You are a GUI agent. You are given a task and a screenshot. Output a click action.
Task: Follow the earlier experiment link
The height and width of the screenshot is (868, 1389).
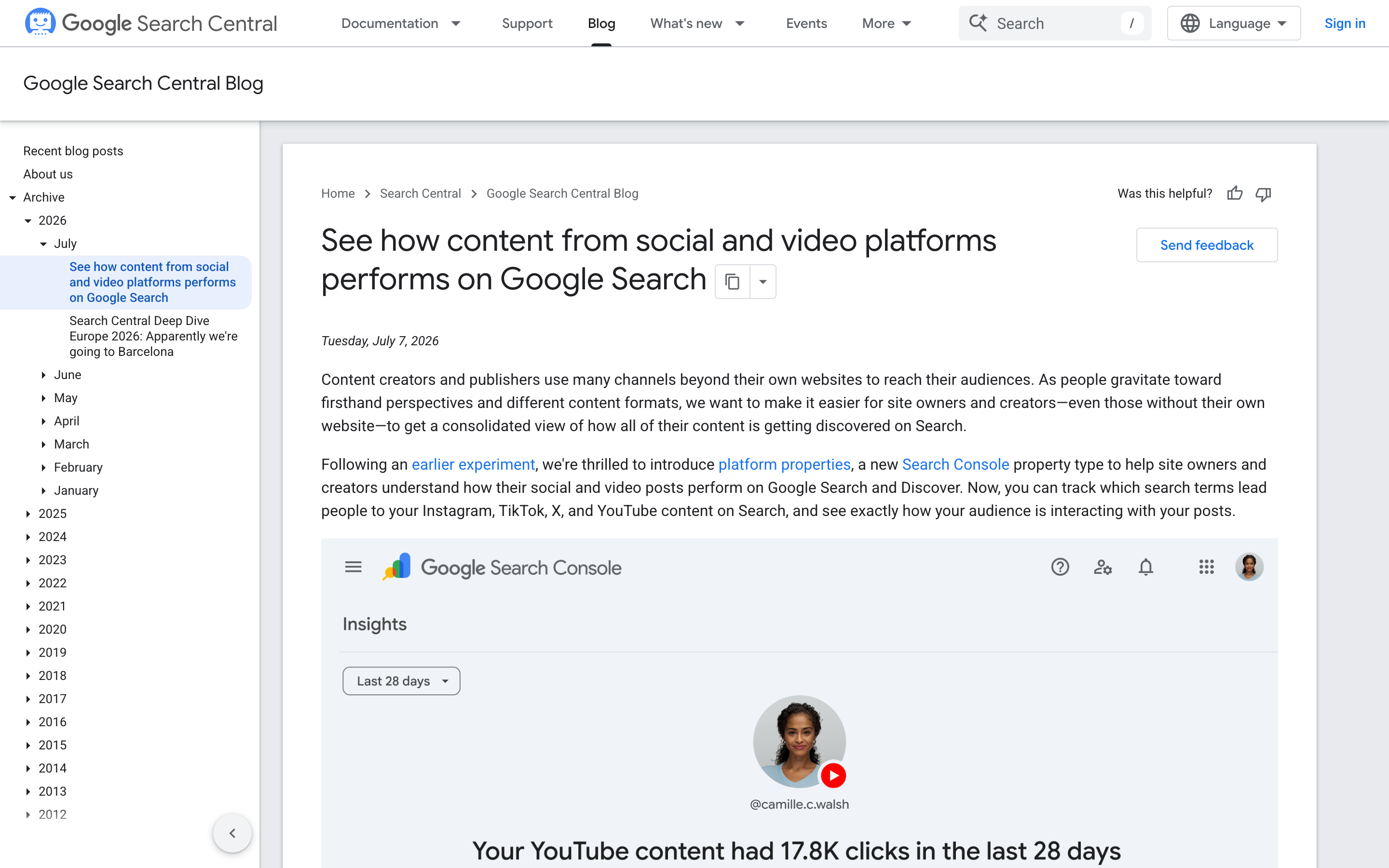(473, 464)
